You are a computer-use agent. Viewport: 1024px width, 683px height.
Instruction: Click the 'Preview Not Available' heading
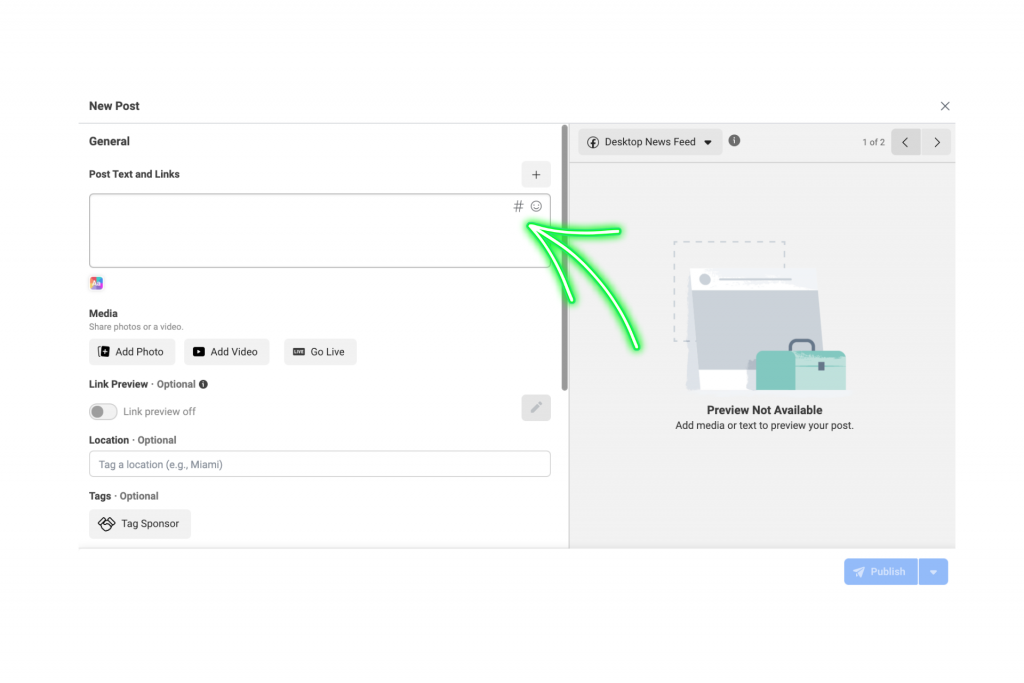pyautogui.click(x=764, y=410)
